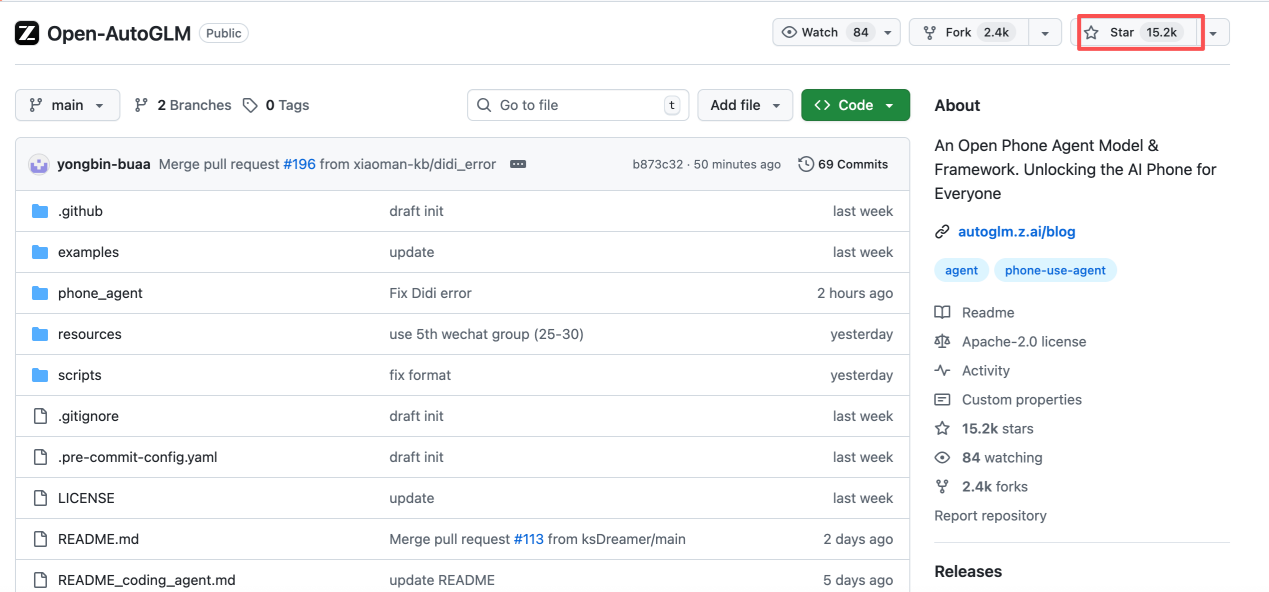Select the phone-use-agent topic tag
1269x592 pixels.
click(x=1055, y=270)
